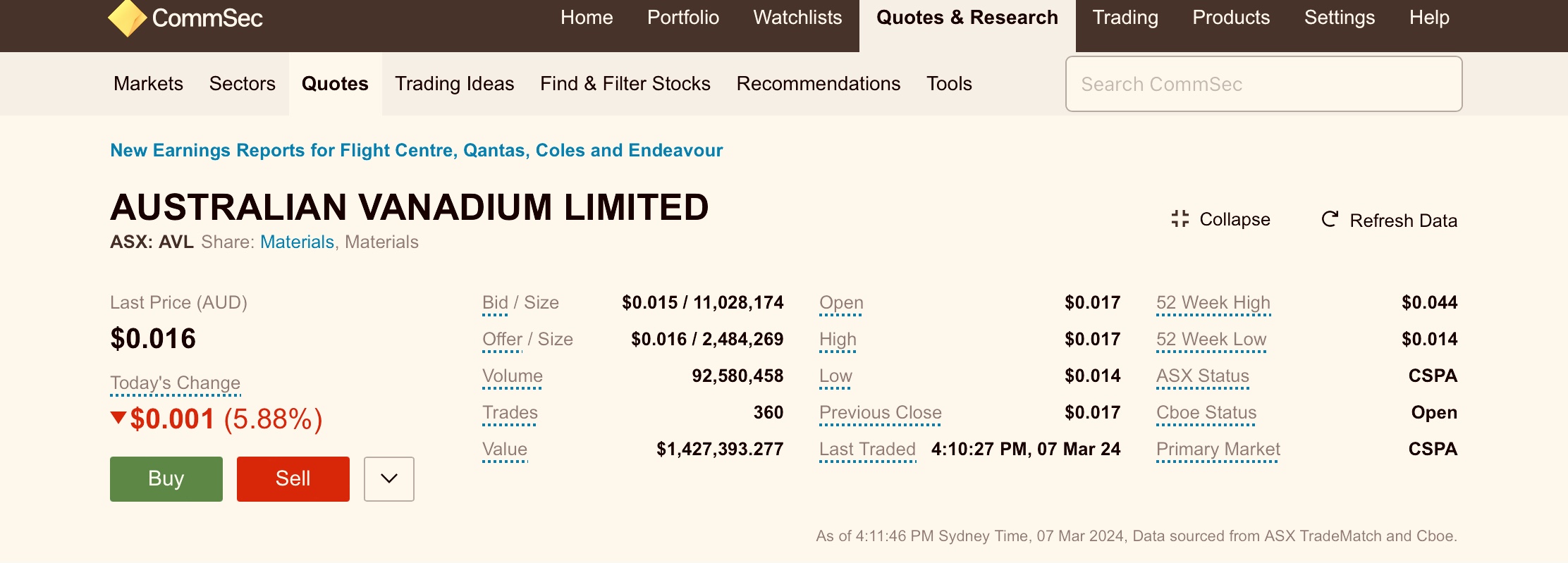Click the green Buy button

tap(166, 479)
